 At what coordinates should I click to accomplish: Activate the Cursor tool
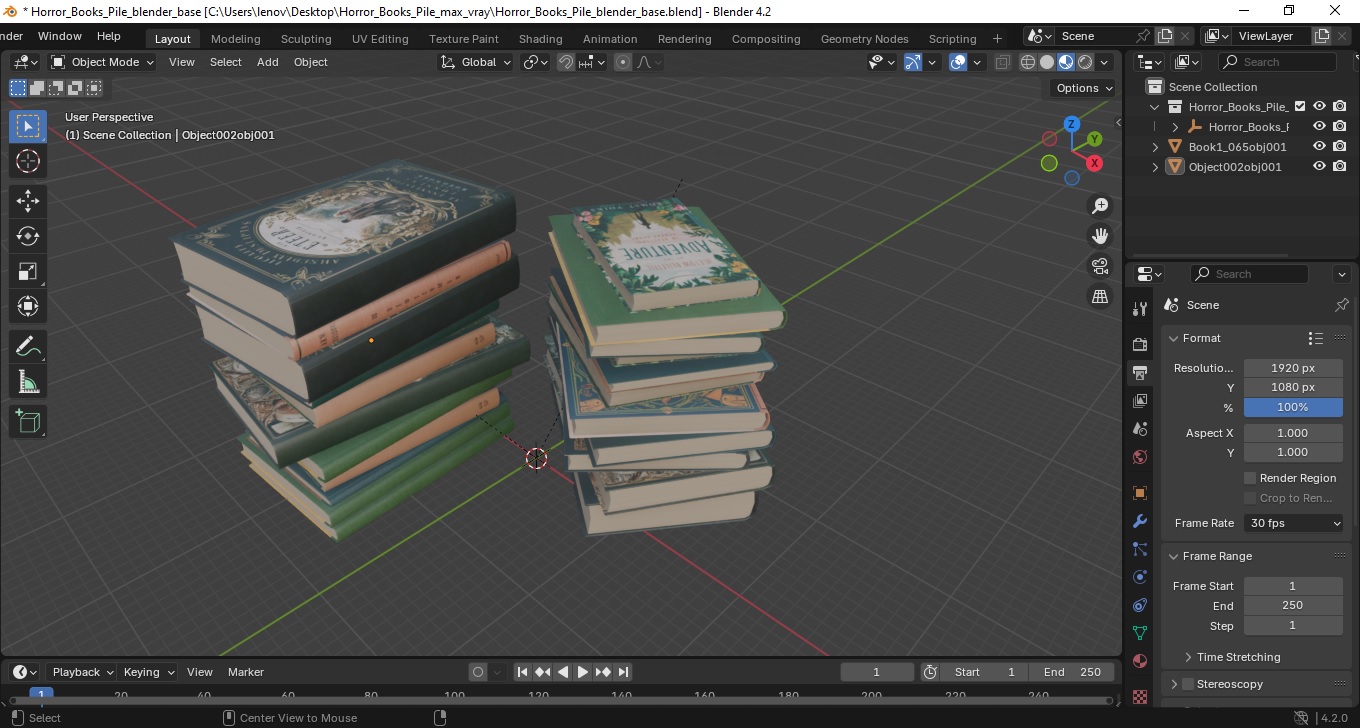click(x=28, y=161)
